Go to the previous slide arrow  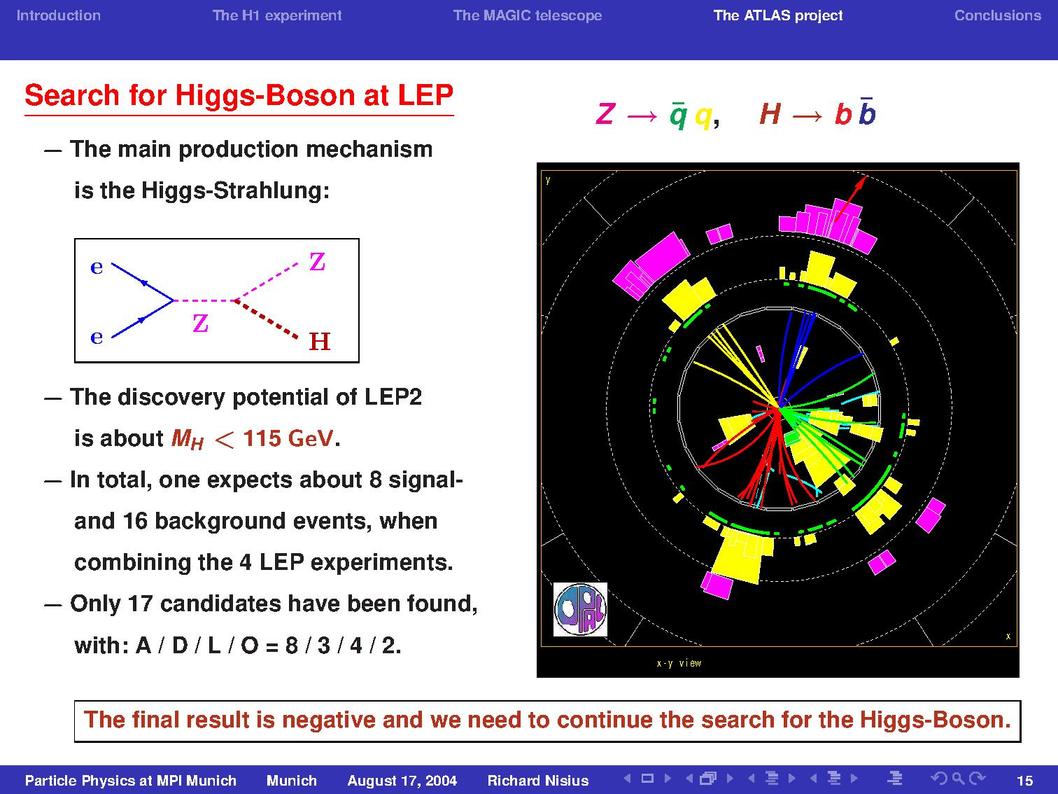click(628, 778)
